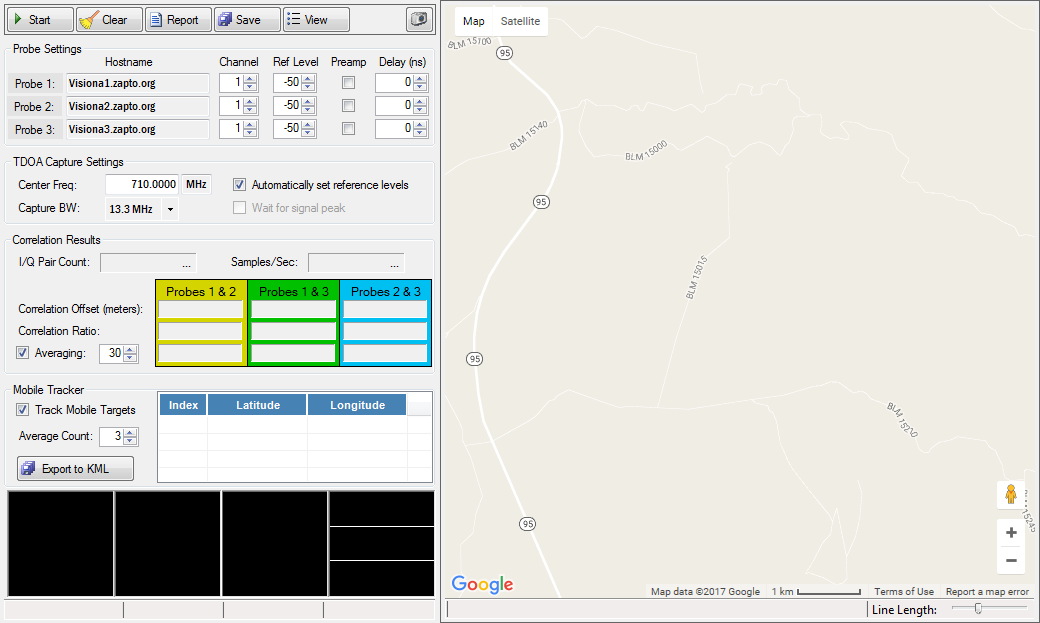Enable Preamp for Probe 1
This screenshot has width=1040, height=623.
pyautogui.click(x=349, y=83)
